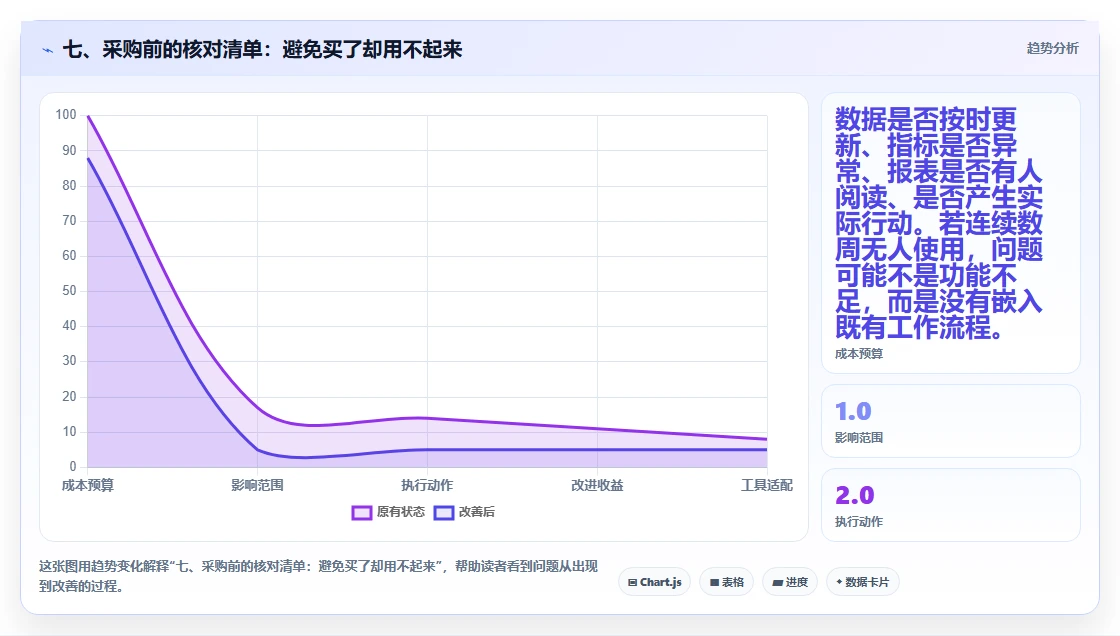Screen dimensions: 1120x636
Task: Click the 成本预算 caption in top card
Action: point(859,354)
